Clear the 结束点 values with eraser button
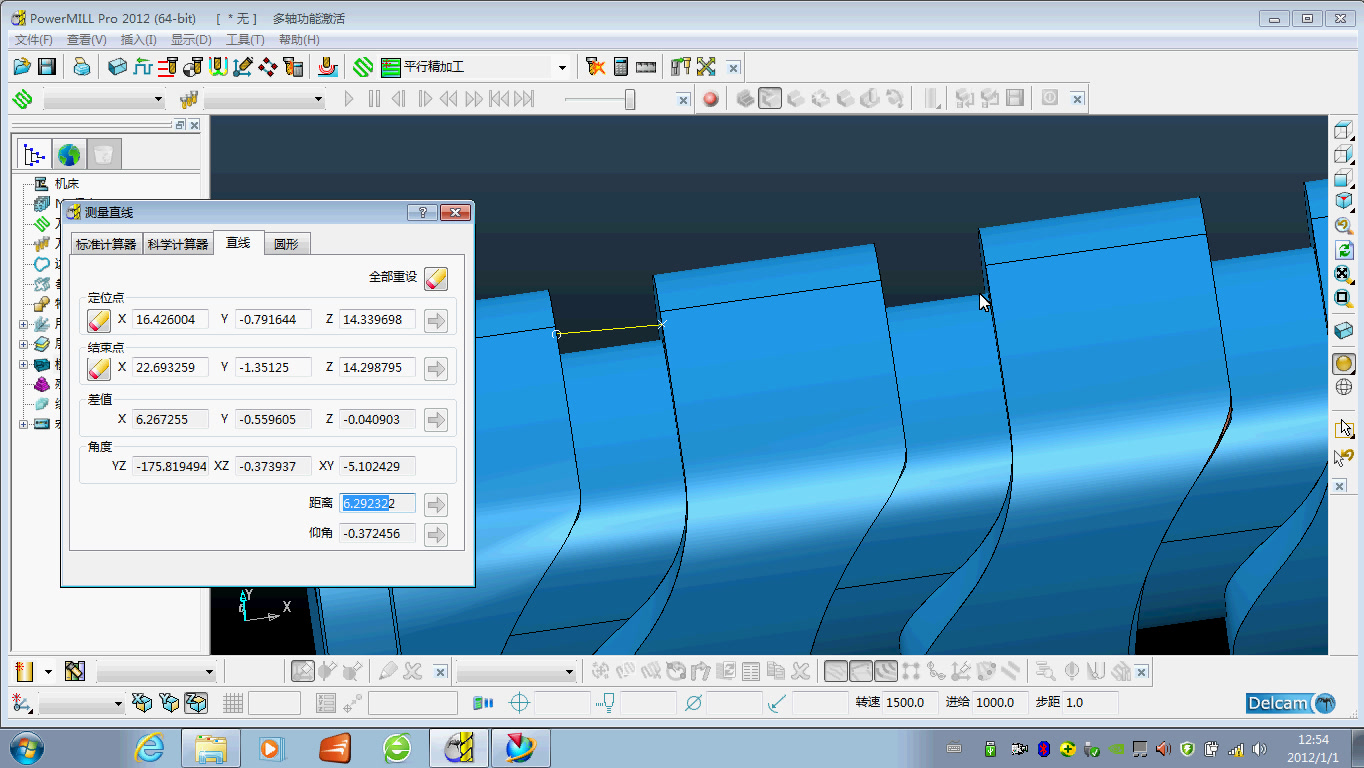The height and width of the screenshot is (768, 1364). pyautogui.click(x=99, y=368)
